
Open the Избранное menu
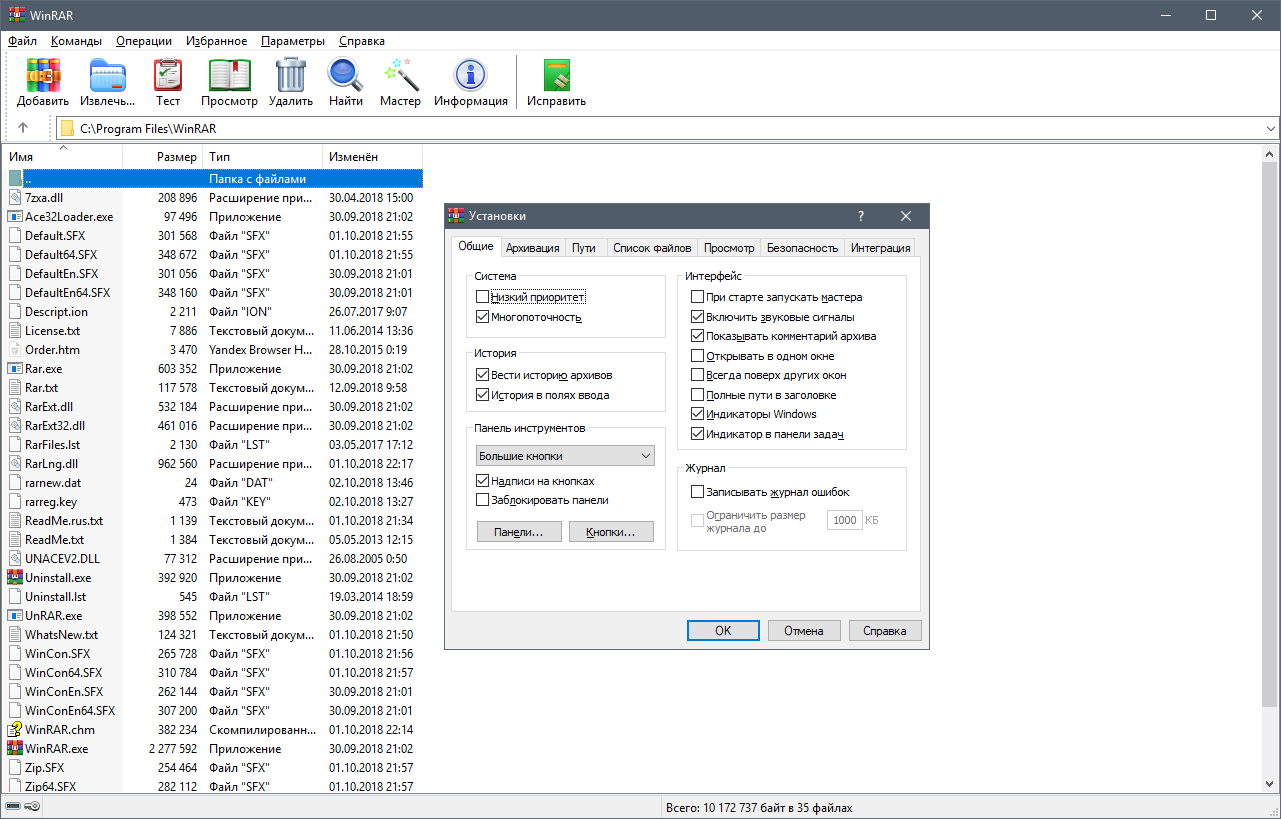click(x=216, y=41)
